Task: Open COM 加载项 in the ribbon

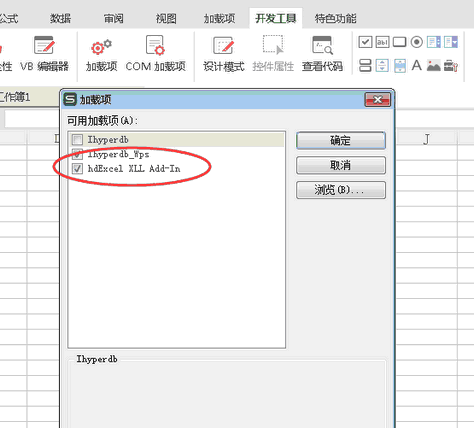Action: [x=155, y=54]
